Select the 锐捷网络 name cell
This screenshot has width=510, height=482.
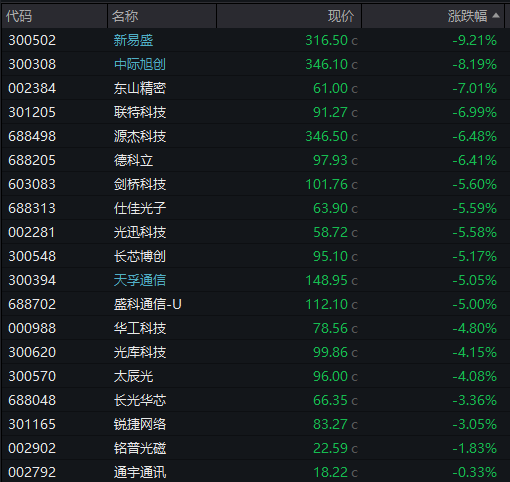140,424
